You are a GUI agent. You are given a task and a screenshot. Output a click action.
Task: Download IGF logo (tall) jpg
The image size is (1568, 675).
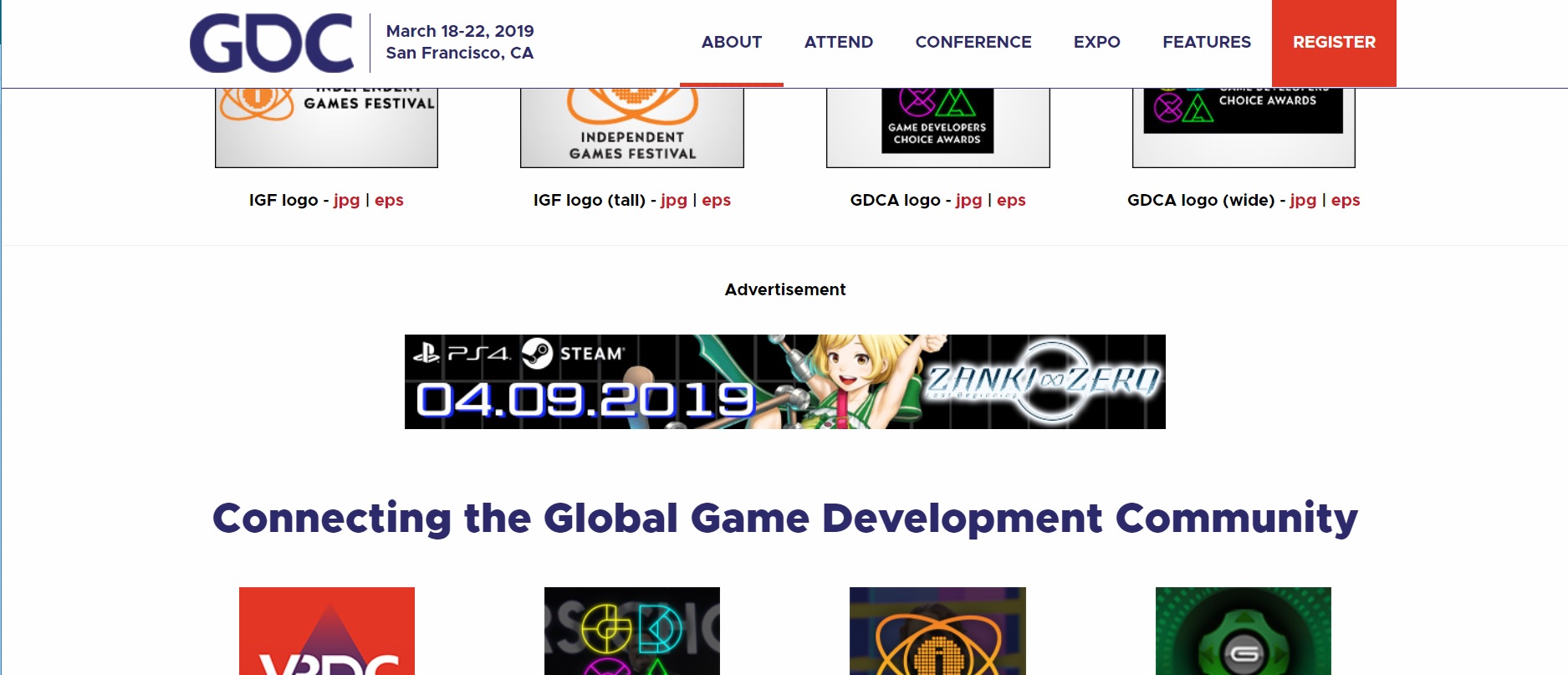[674, 201]
